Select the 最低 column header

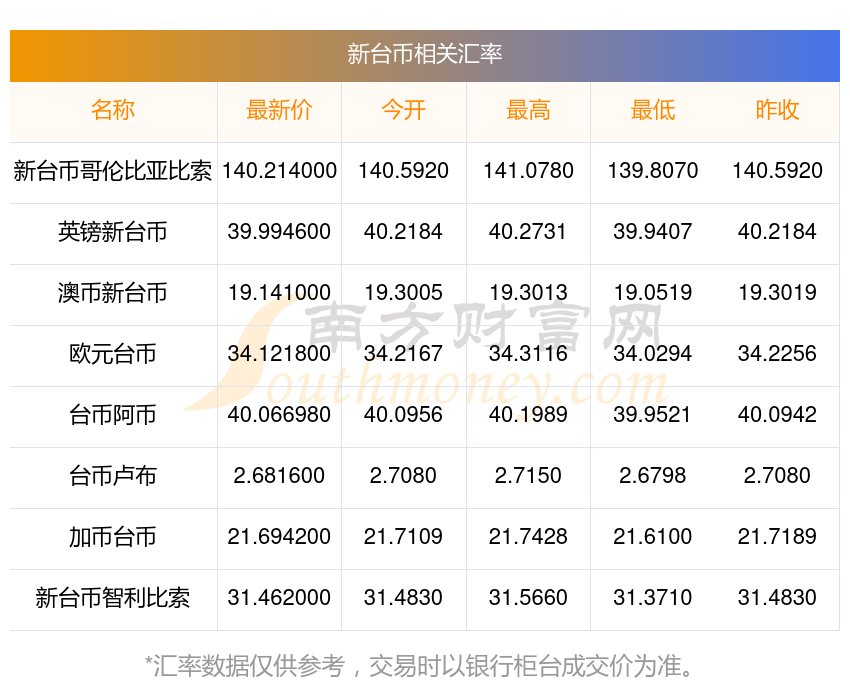653,110
